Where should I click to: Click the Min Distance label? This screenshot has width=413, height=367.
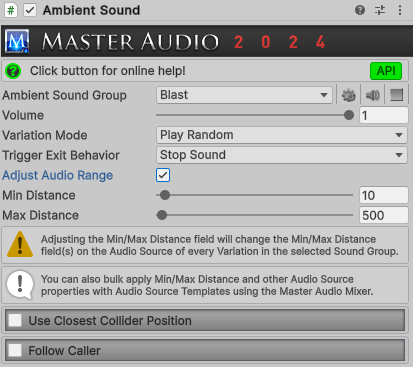[39, 195]
